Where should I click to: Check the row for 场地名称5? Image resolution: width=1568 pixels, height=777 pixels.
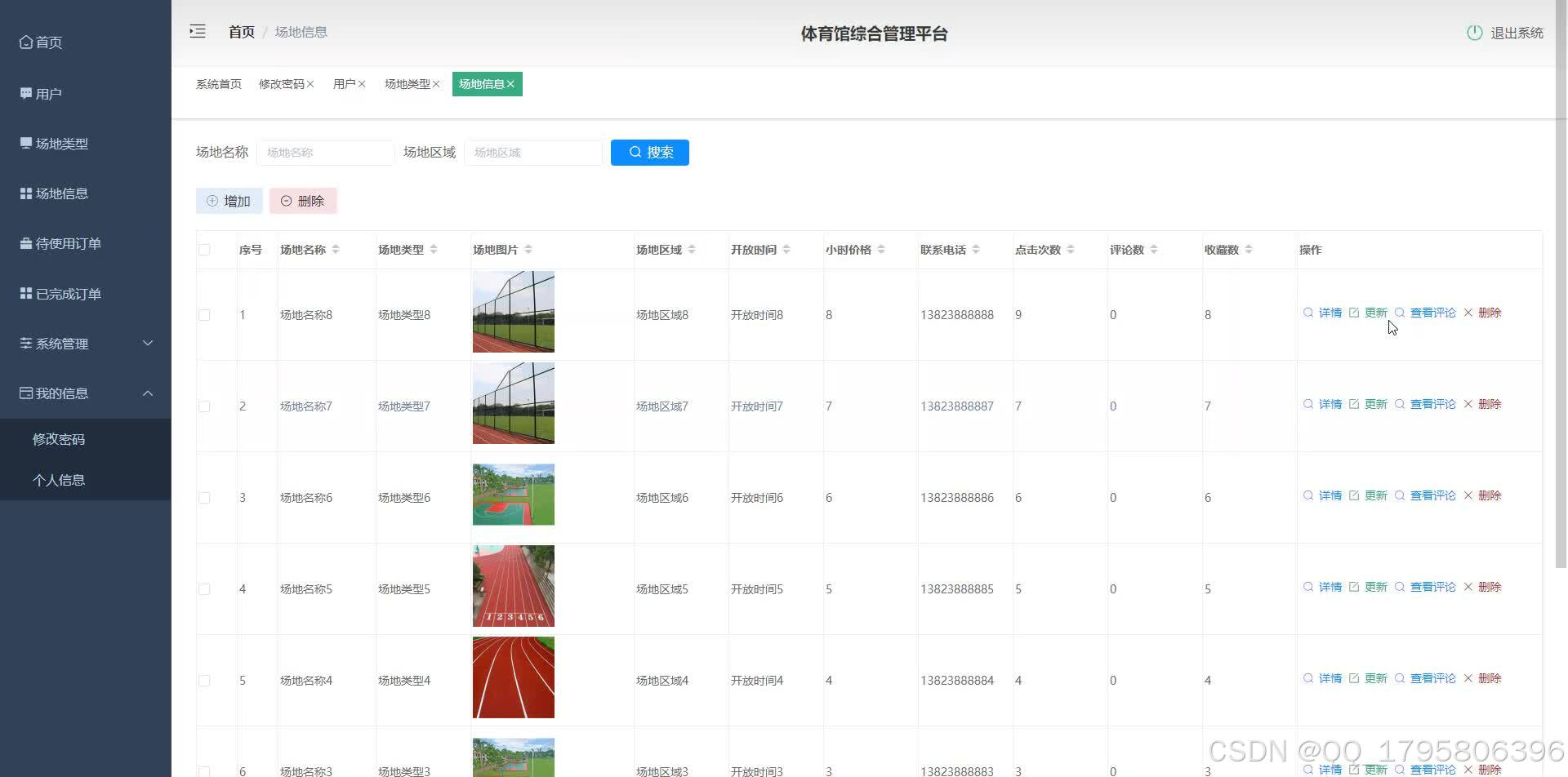204,589
